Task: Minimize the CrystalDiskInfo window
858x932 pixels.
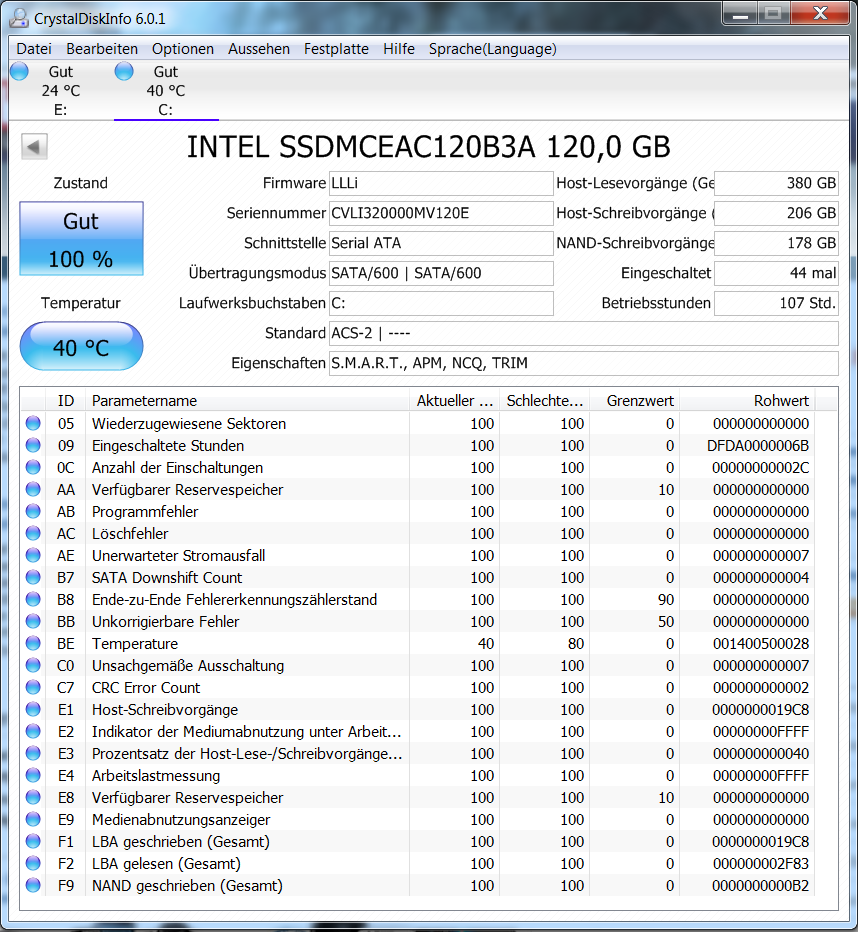Action: [x=740, y=14]
